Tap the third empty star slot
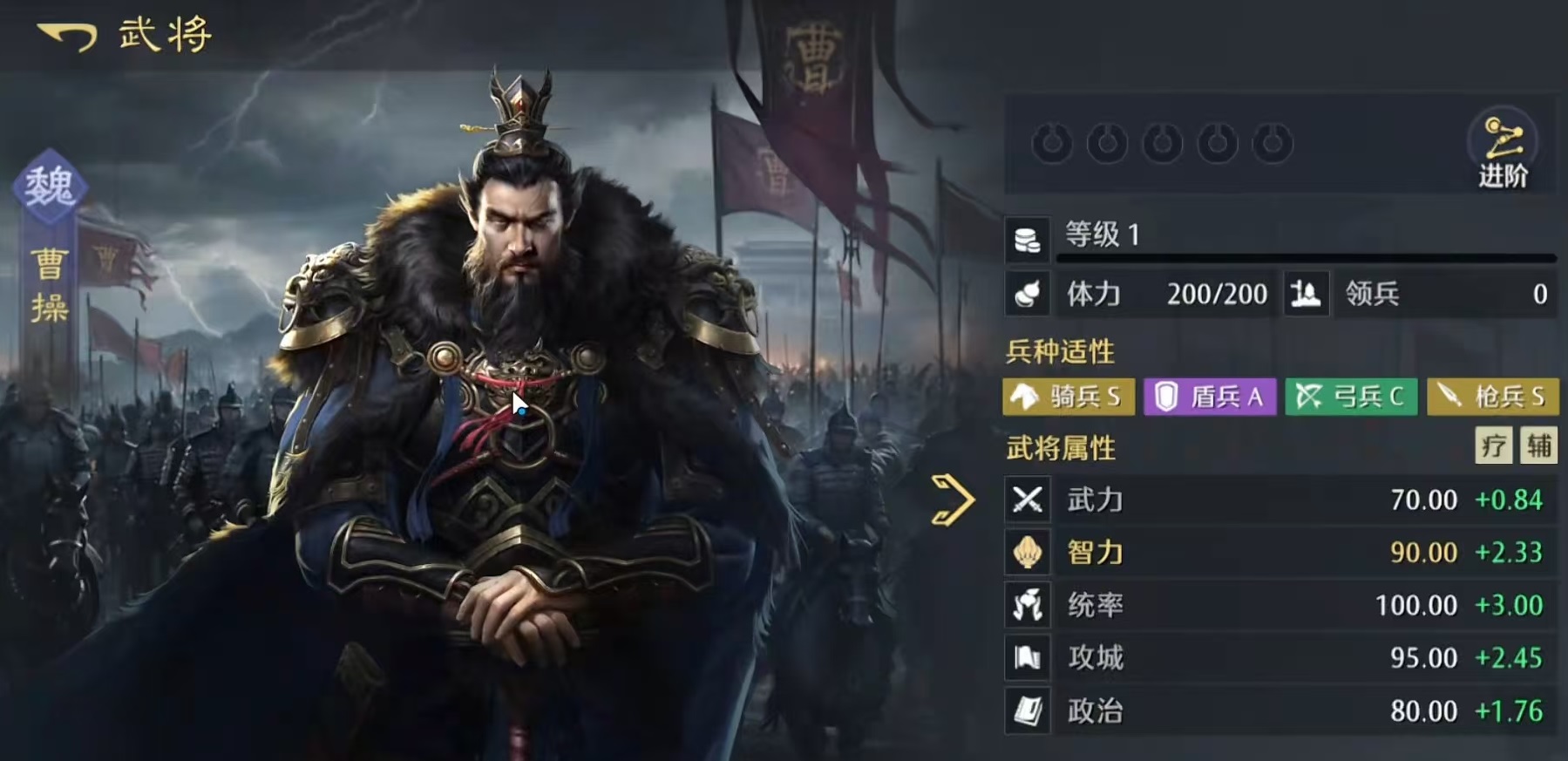The image size is (1568, 761). [x=1163, y=143]
